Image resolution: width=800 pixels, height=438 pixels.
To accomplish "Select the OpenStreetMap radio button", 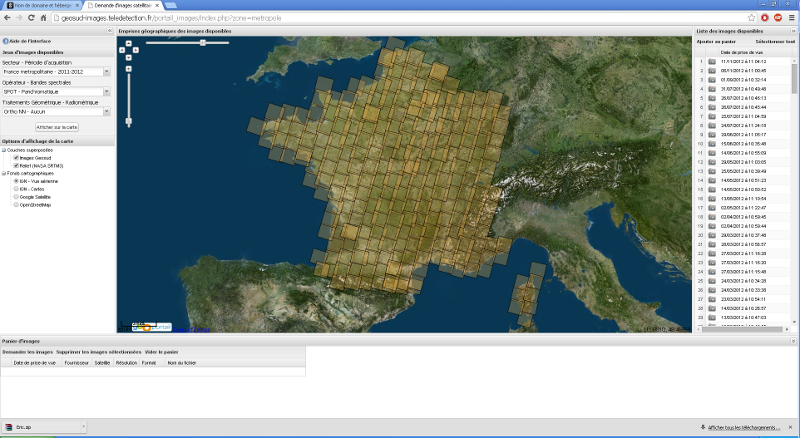I will pyautogui.click(x=16, y=204).
